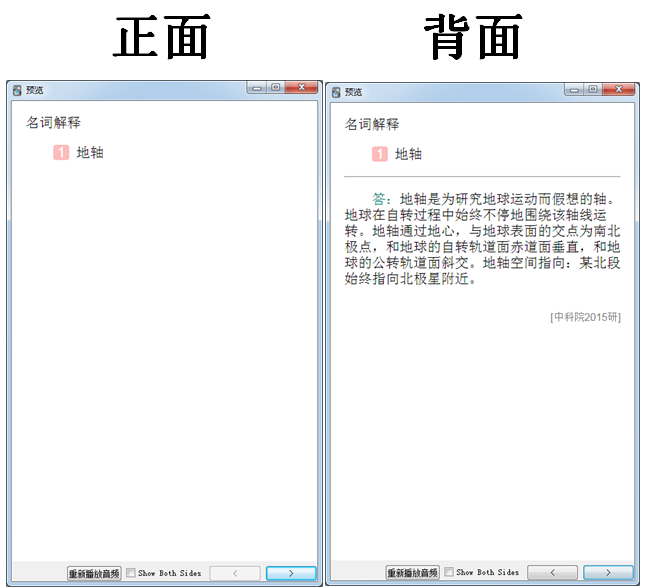646x588 pixels.
Task: Click the red number 1 badge on back card
Action: pyautogui.click(x=379, y=154)
